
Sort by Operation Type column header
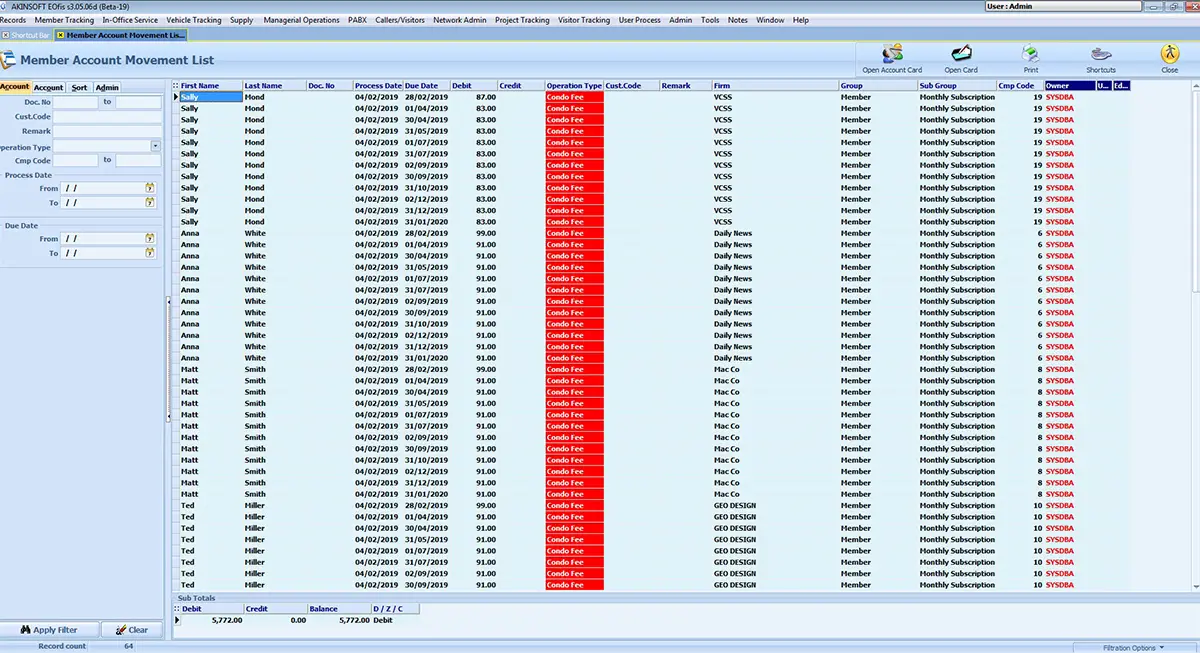pos(574,86)
